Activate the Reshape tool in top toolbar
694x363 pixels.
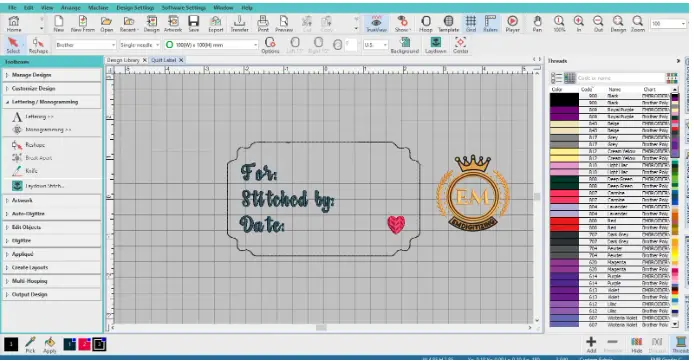point(39,45)
